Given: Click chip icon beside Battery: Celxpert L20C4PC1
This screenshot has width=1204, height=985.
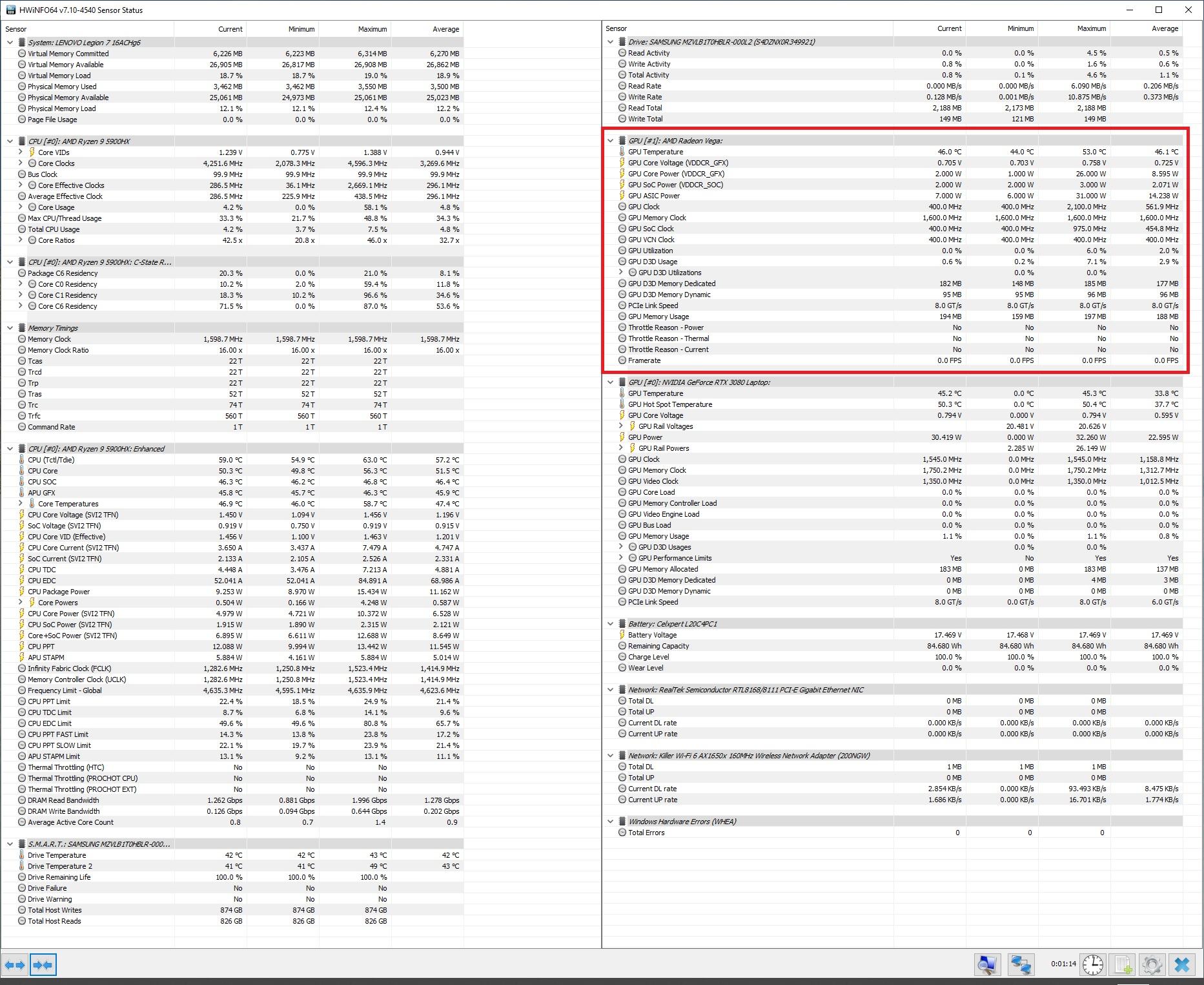Looking at the screenshot, I should [x=622, y=624].
